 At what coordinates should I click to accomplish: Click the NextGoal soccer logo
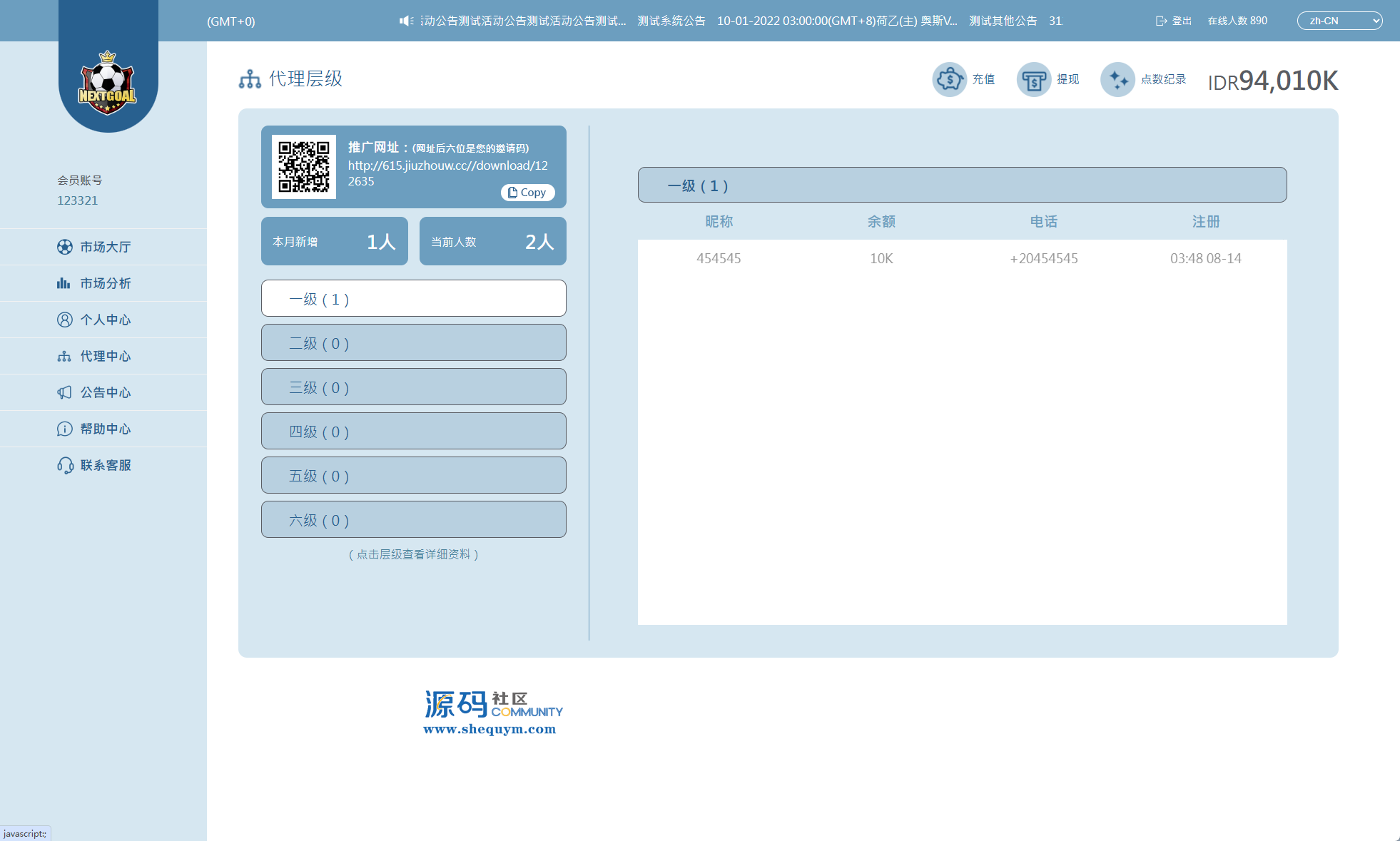107,84
